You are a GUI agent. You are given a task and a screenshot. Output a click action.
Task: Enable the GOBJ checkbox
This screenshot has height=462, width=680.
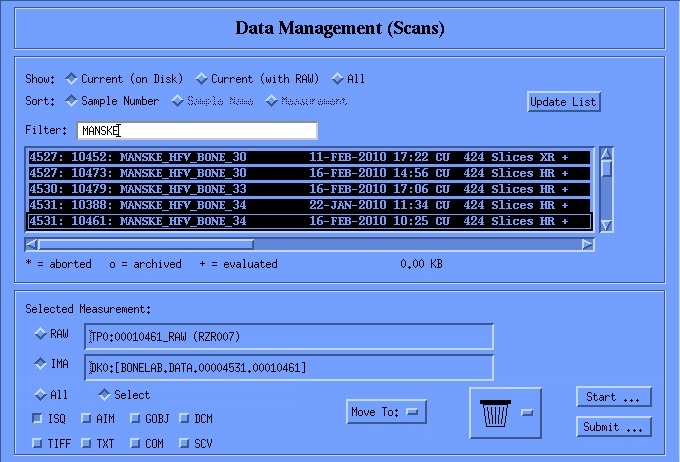click(x=135, y=418)
